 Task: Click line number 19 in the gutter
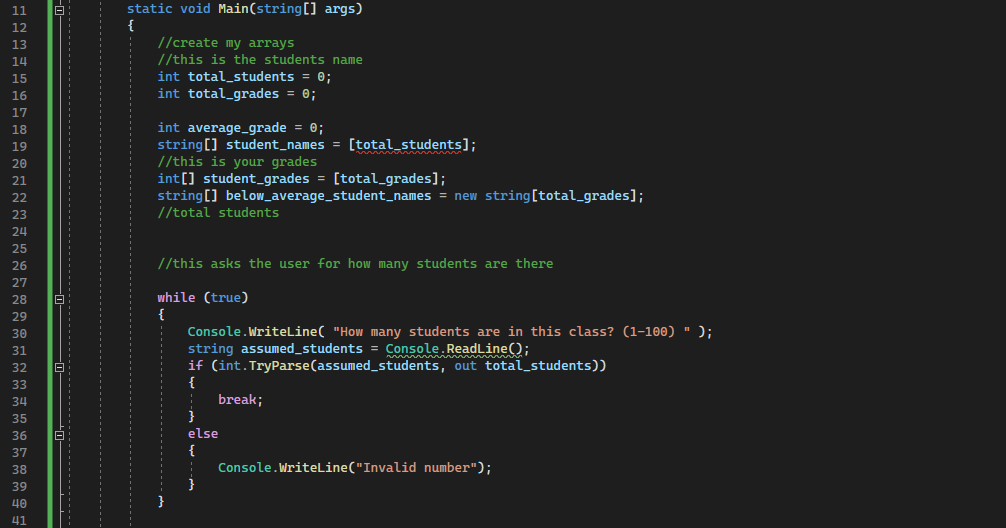point(19,146)
